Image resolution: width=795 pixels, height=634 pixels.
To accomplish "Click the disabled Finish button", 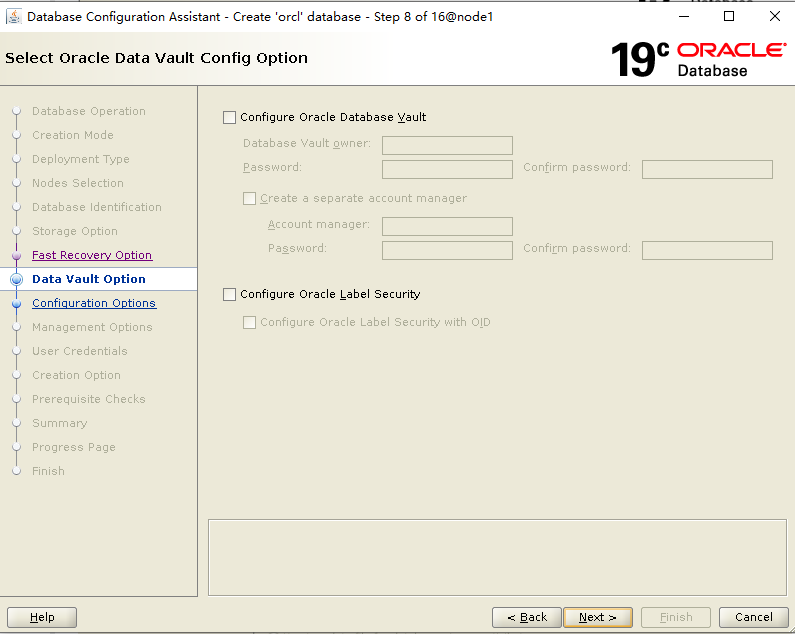I will tap(676, 617).
